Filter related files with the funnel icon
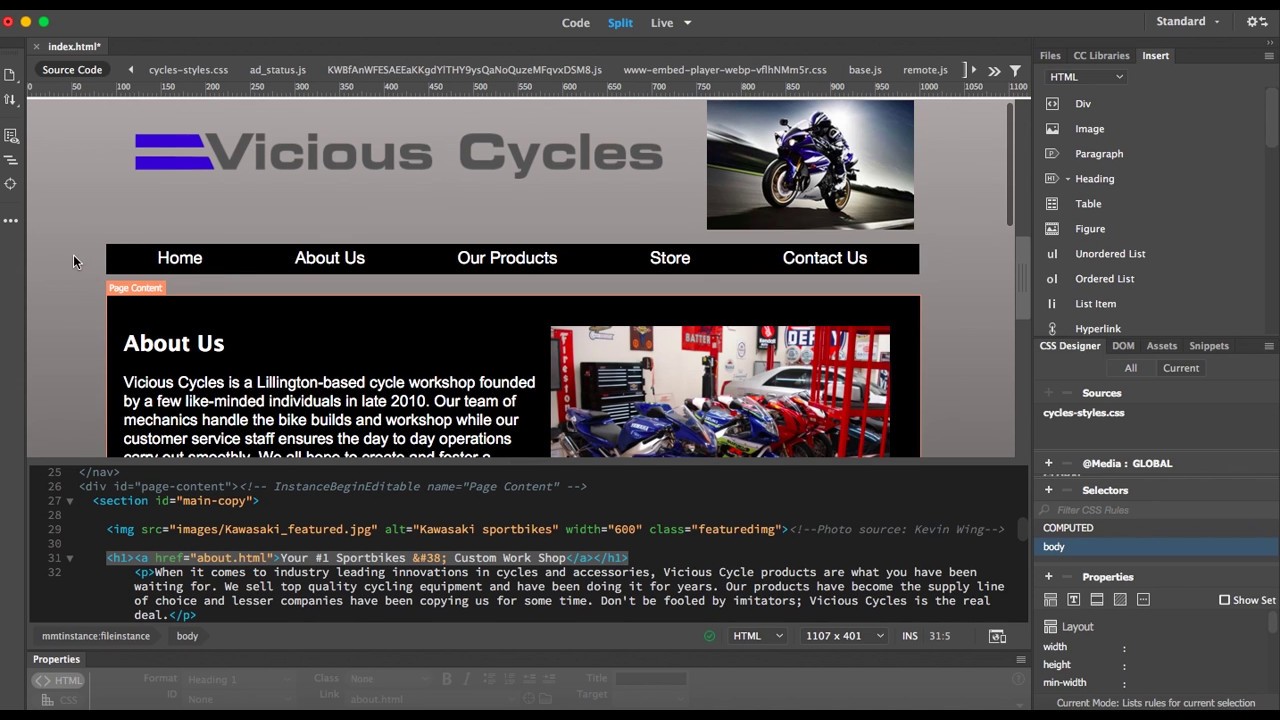 tap(1015, 70)
